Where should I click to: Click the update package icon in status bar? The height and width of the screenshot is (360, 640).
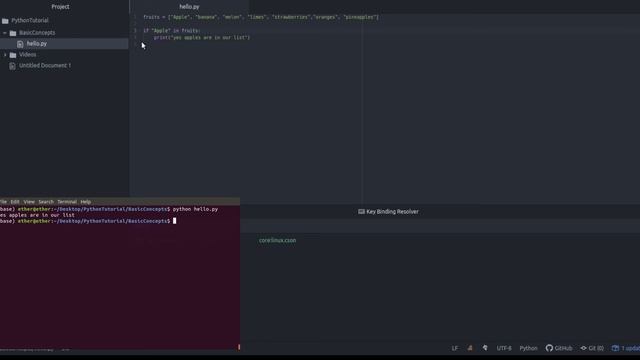[615, 348]
